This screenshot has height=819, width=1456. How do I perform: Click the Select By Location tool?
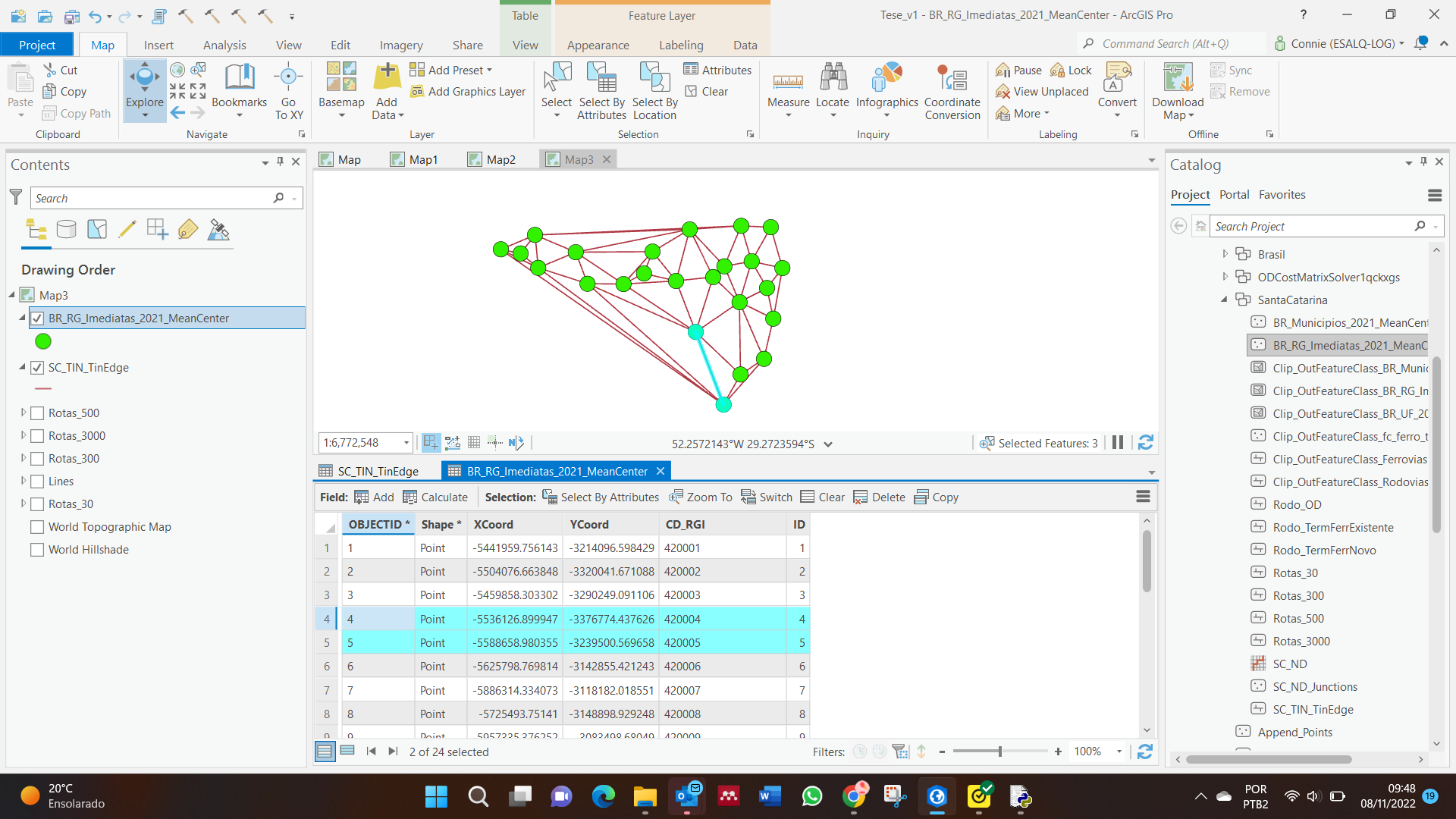click(654, 91)
